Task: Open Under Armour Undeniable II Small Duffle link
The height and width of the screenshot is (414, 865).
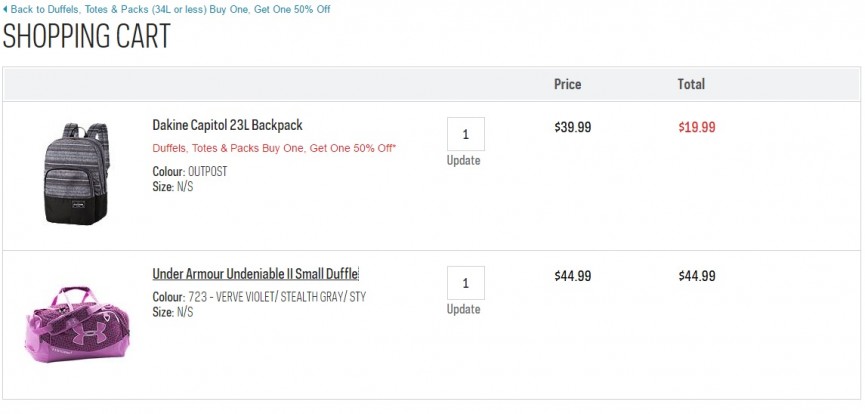Action: point(255,274)
